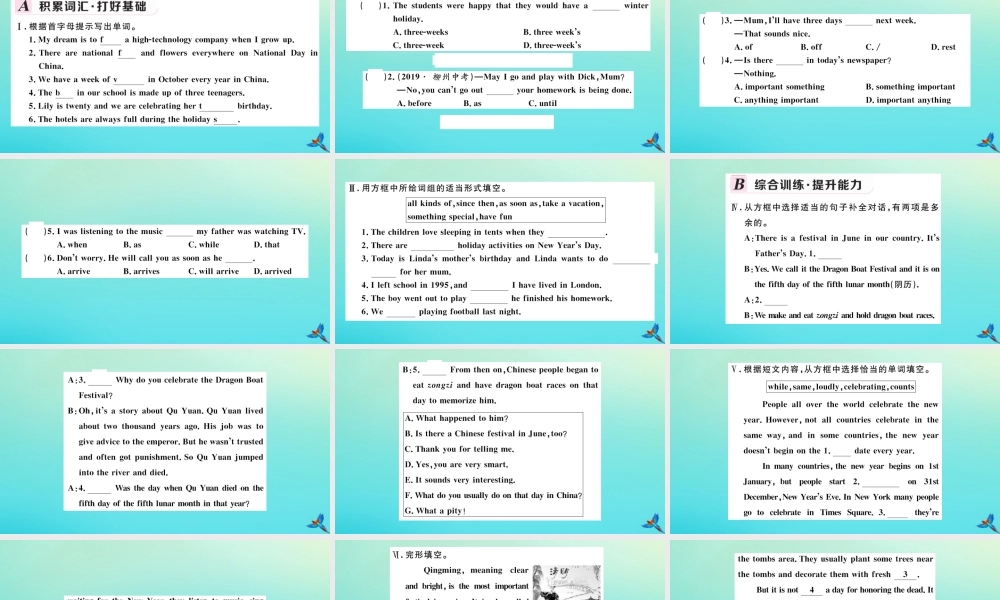Open the slide with questions 5 and 6
Image resolution: width=1000 pixels, height=600 pixels.
tap(165, 251)
